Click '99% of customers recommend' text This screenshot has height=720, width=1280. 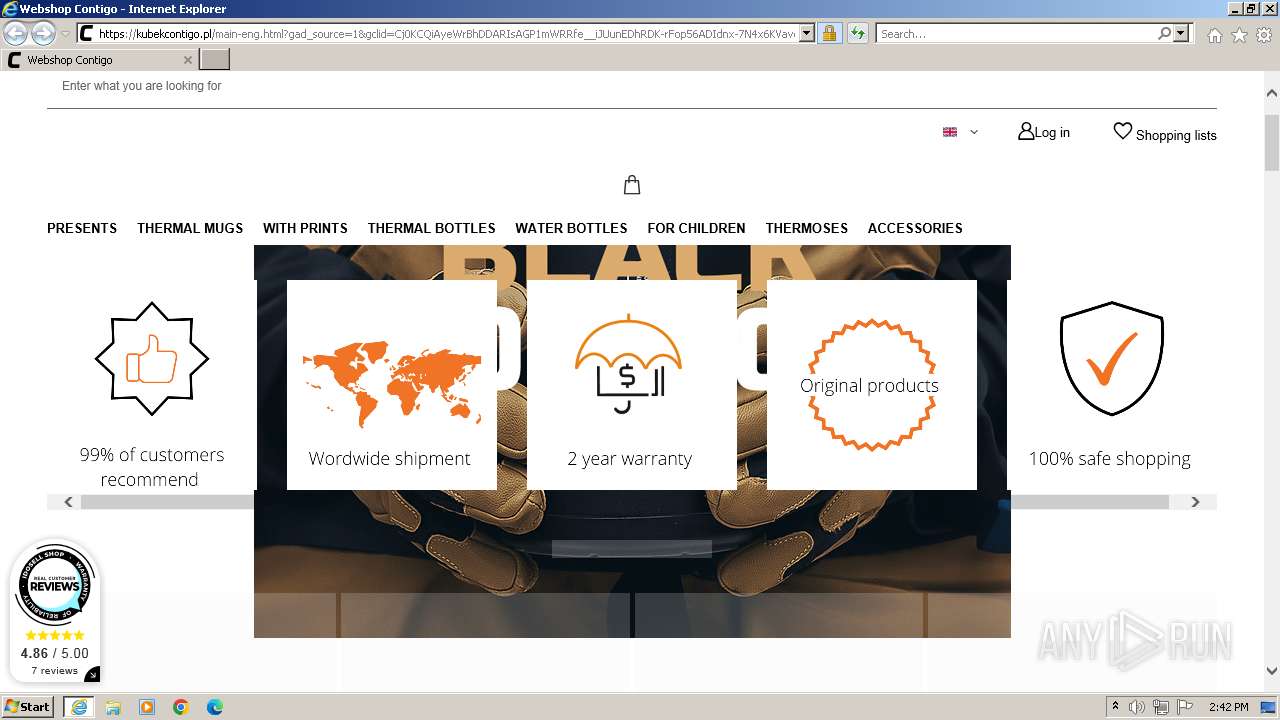[152, 467]
